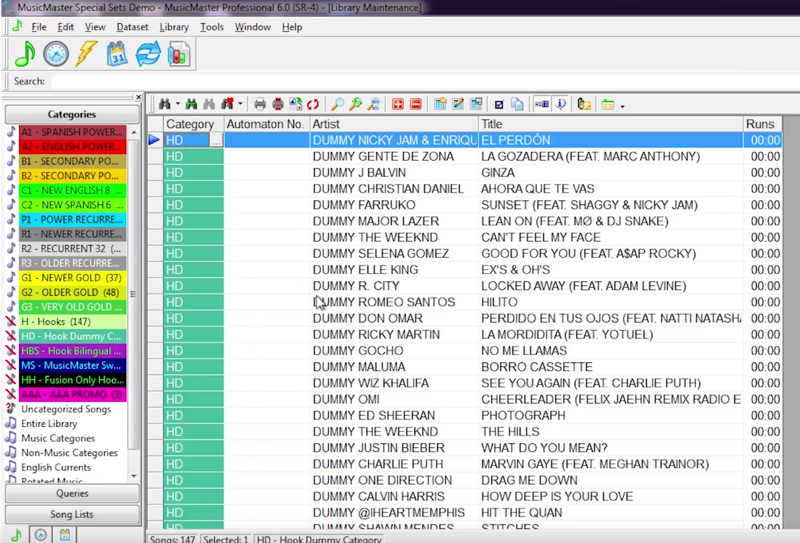Select Entire Library in list
This screenshot has height=543, width=800.
(x=49, y=424)
